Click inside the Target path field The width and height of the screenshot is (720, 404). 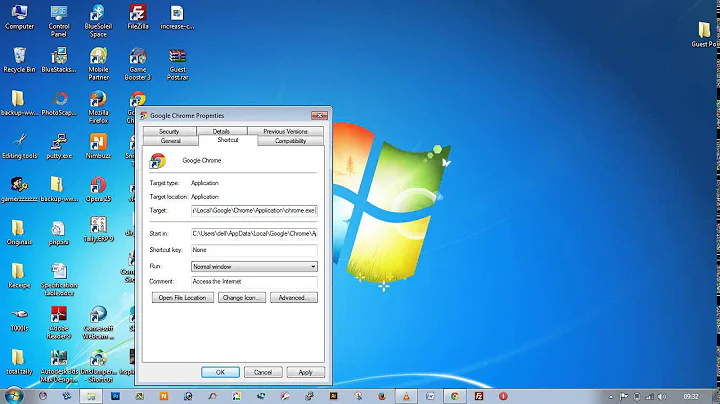pyautogui.click(x=254, y=211)
